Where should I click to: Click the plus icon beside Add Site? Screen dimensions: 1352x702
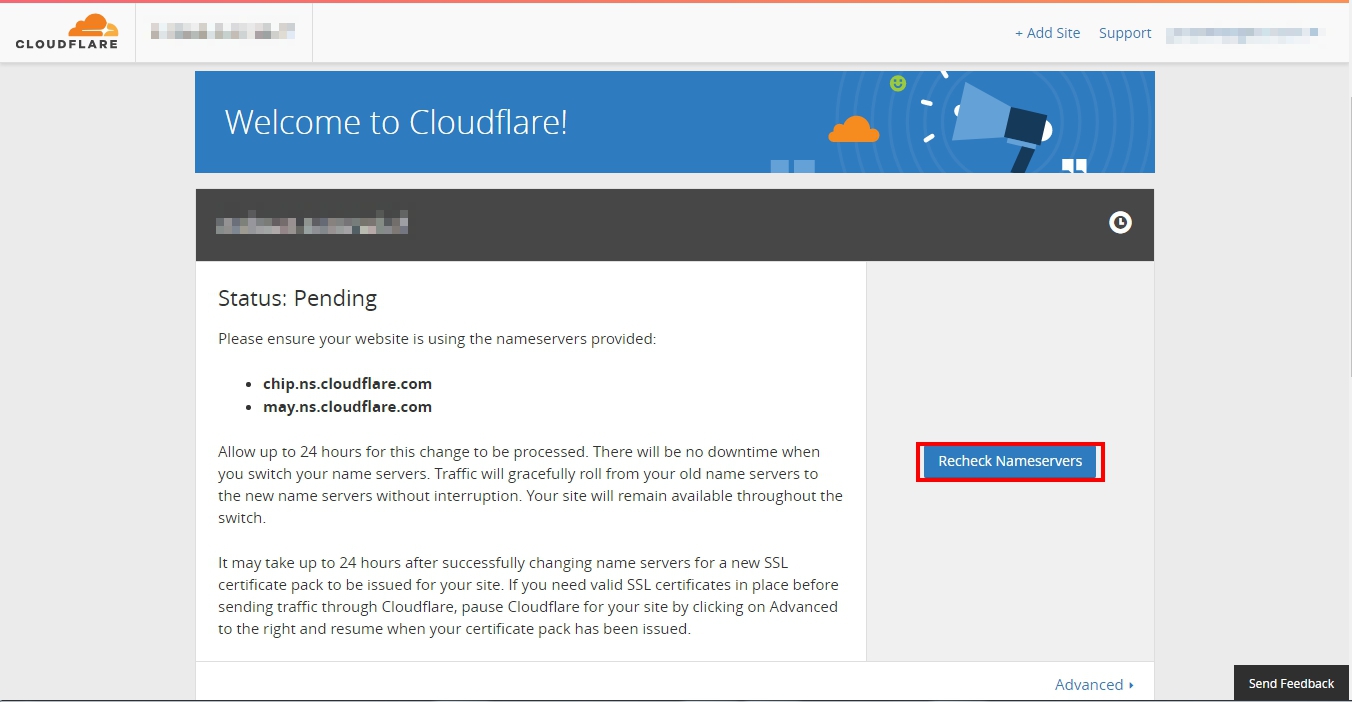(x=1018, y=33)
